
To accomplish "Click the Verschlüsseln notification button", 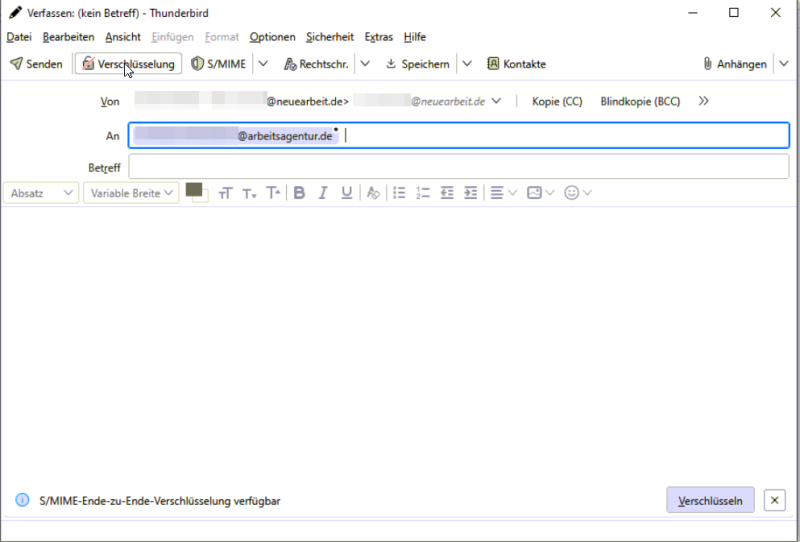I will (710, 501).
